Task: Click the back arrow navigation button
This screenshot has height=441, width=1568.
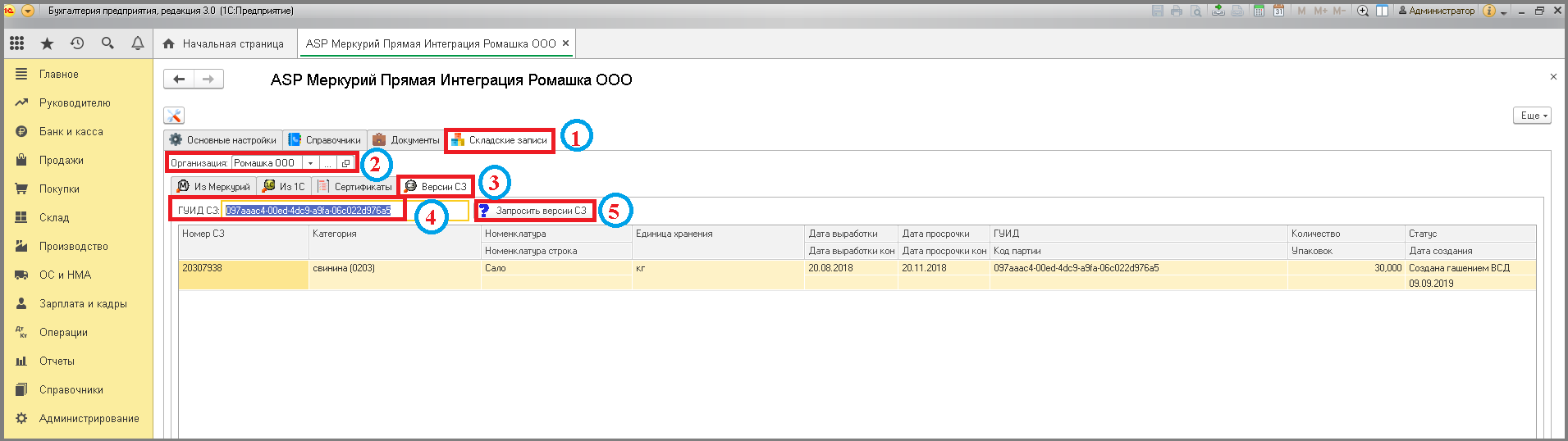Action: pos(179,79)
